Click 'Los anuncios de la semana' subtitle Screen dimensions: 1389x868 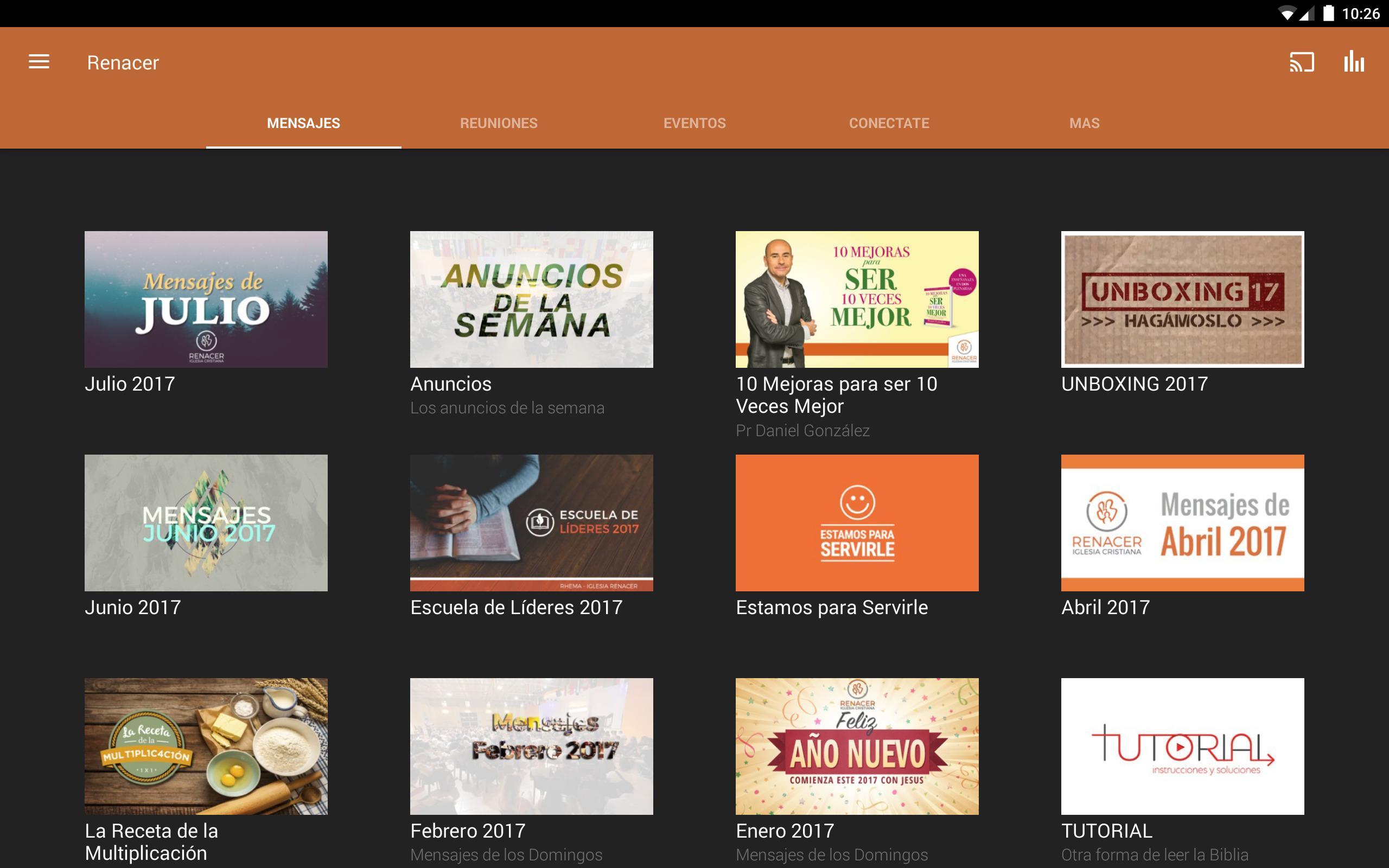[x=507, y=407]
